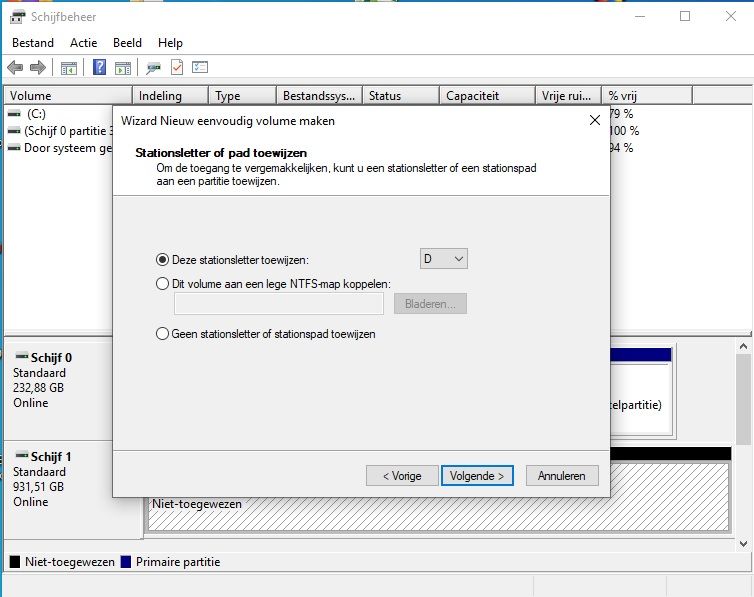The width and height of the screenshot is (754, 597).
Task: Click the Annuleren button
Action: click(562, 476)
